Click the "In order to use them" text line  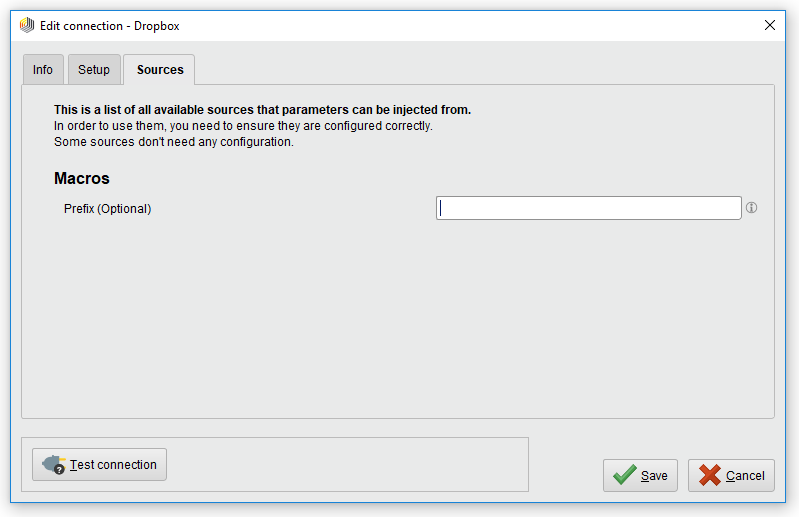pos(243,126)
